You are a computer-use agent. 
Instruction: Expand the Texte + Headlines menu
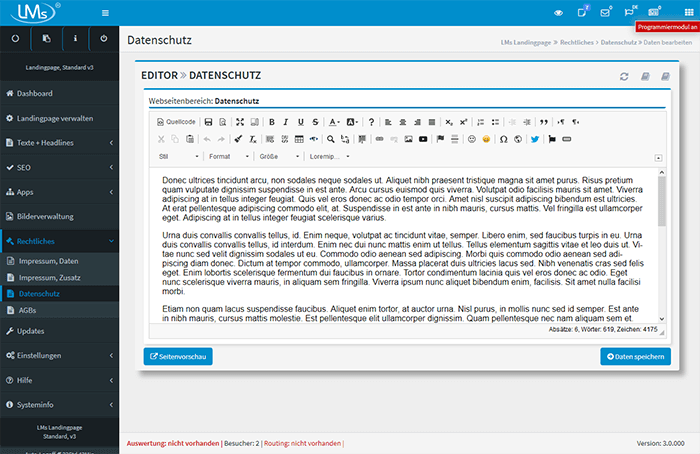[x=59, y=143]
